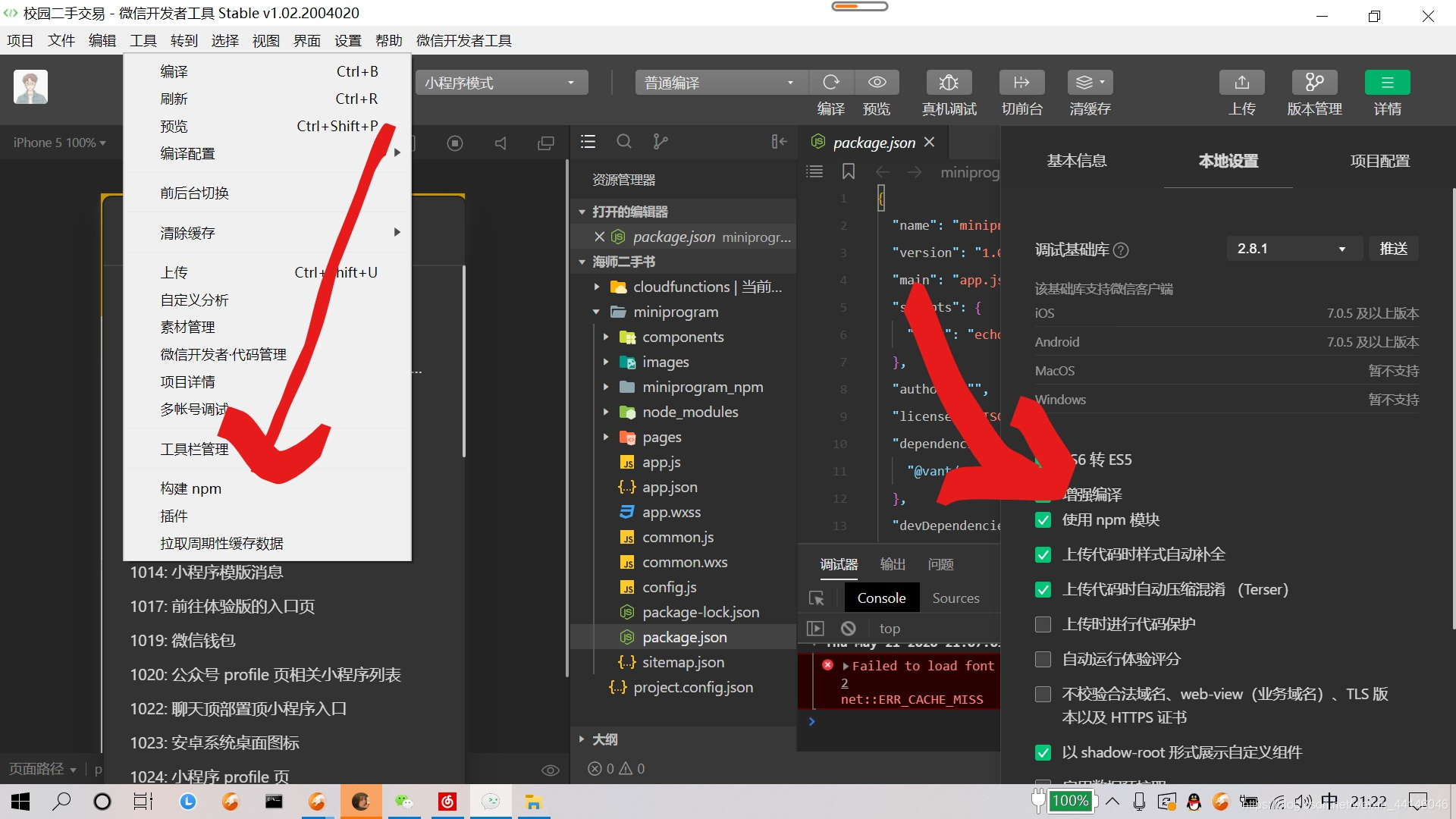
Task: Collapse the node_modules folder in the file tree
Action: point(605,412)
